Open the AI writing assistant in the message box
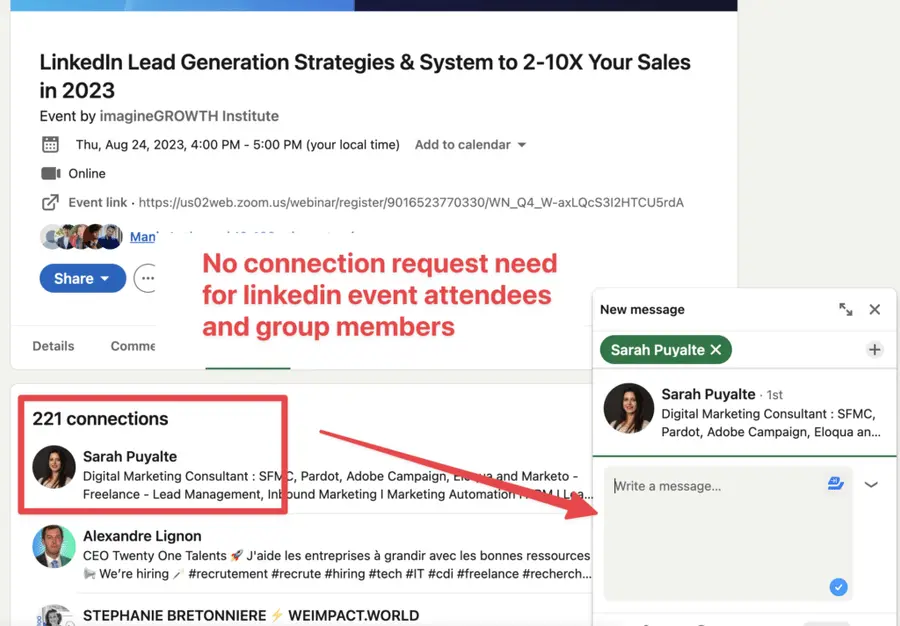The height and width of the screenshot is (626, 900). point(835,483)
